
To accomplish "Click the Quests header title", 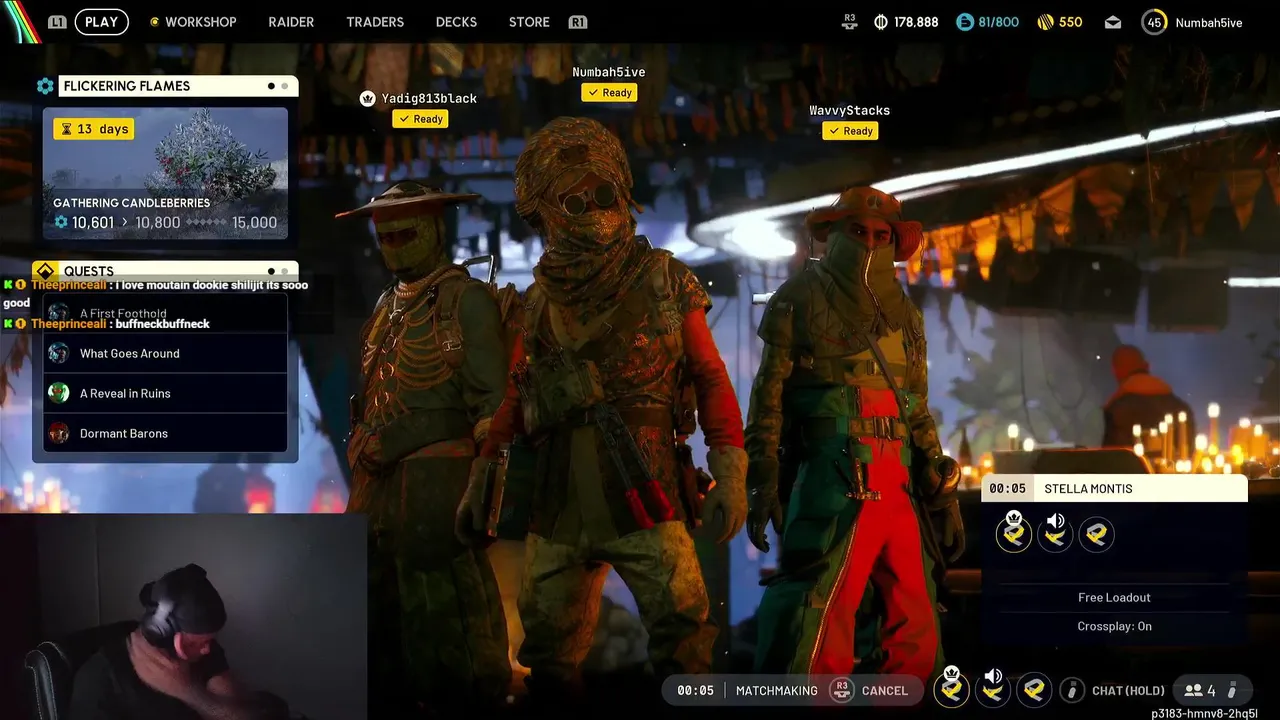I will point(89,271).
